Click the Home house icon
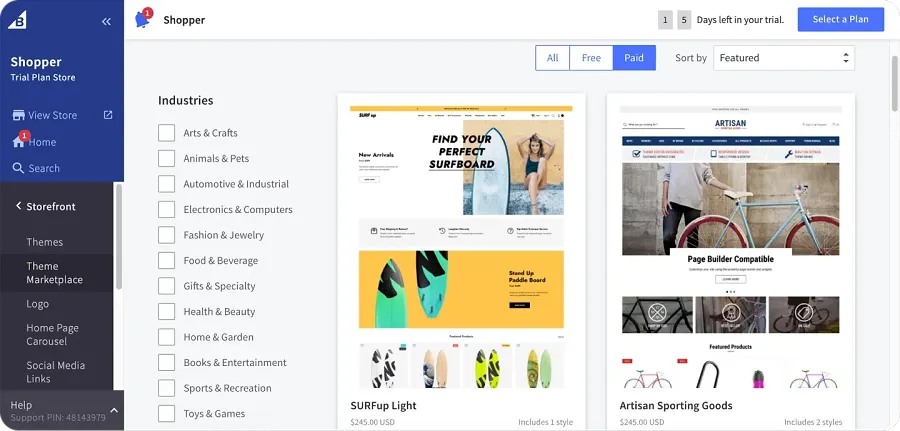Screen dimensions: 900x431 pyautogui.click(x=18, y=142)
